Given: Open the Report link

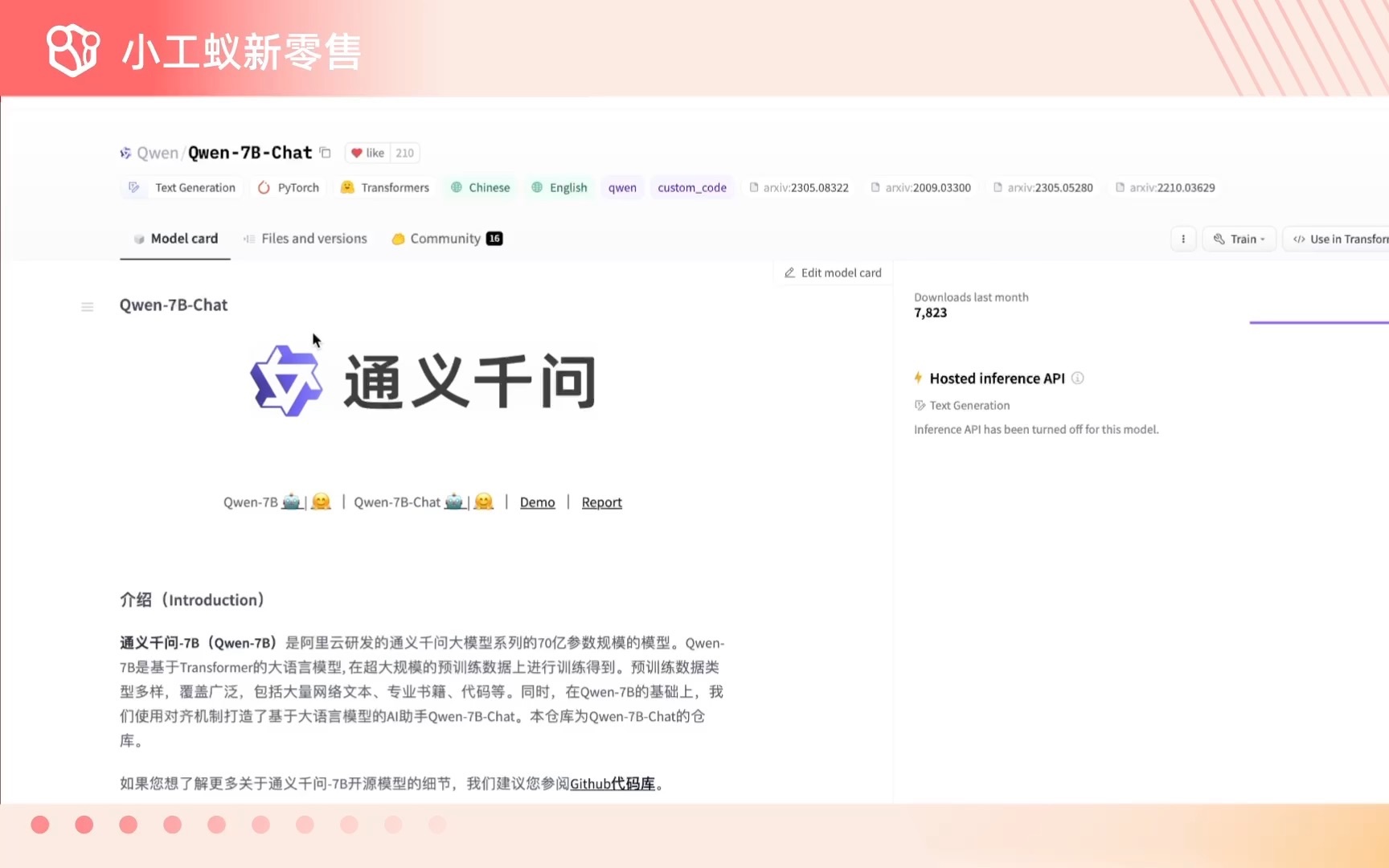Looking at the screenshot, I should click(602, 502).
